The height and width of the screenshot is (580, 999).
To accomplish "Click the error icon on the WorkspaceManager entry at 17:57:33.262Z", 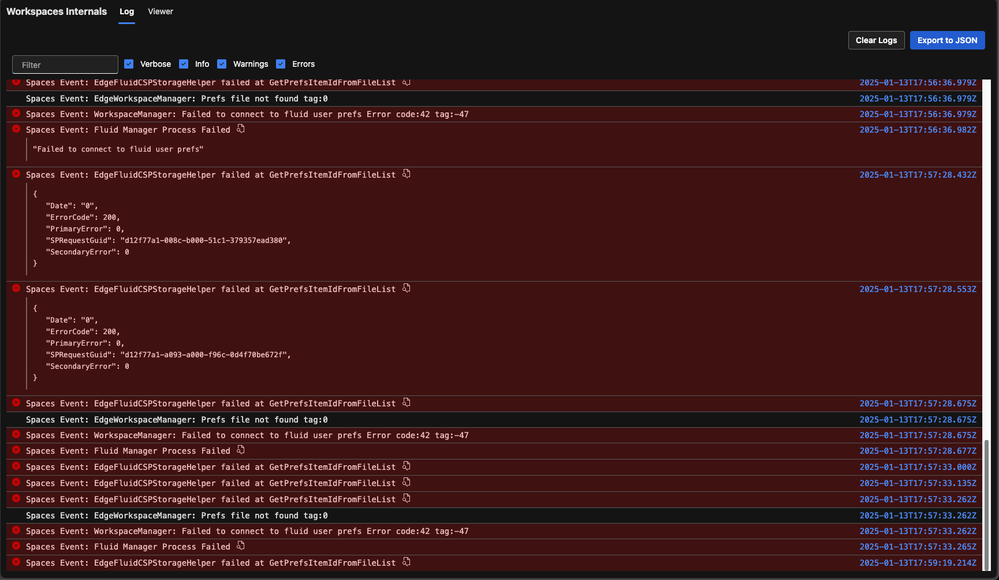I will (16, 530).
